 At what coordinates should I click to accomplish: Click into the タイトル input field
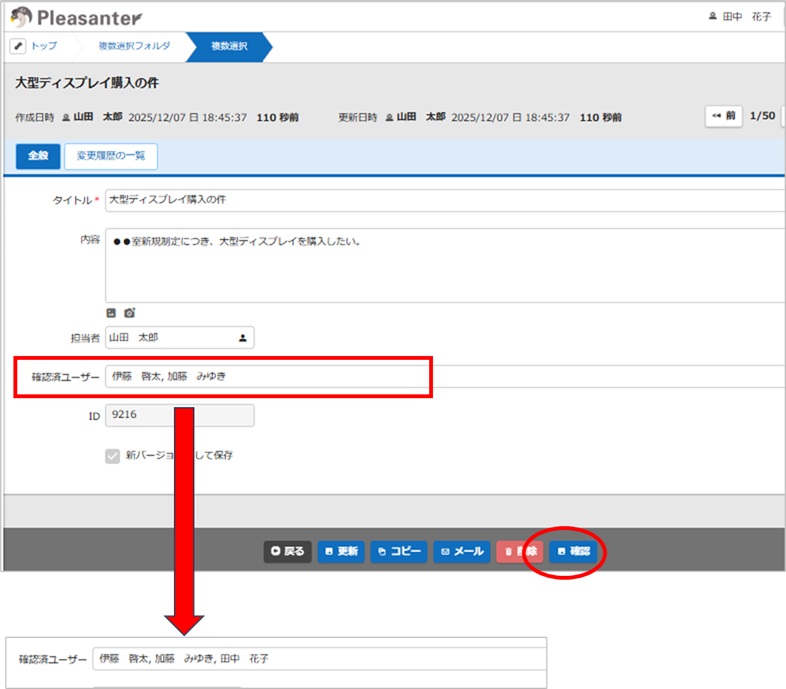point(440,200)
